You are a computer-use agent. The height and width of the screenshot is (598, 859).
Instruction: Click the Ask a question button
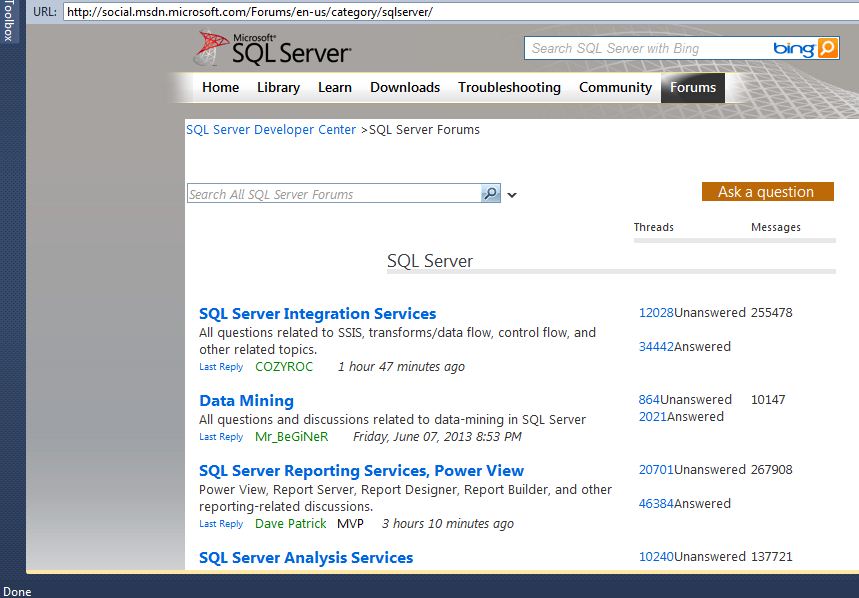768,192
